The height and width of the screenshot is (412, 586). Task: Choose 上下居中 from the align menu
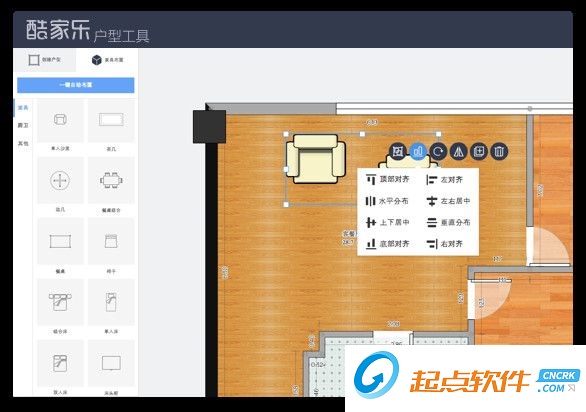[x=388, y=222]
